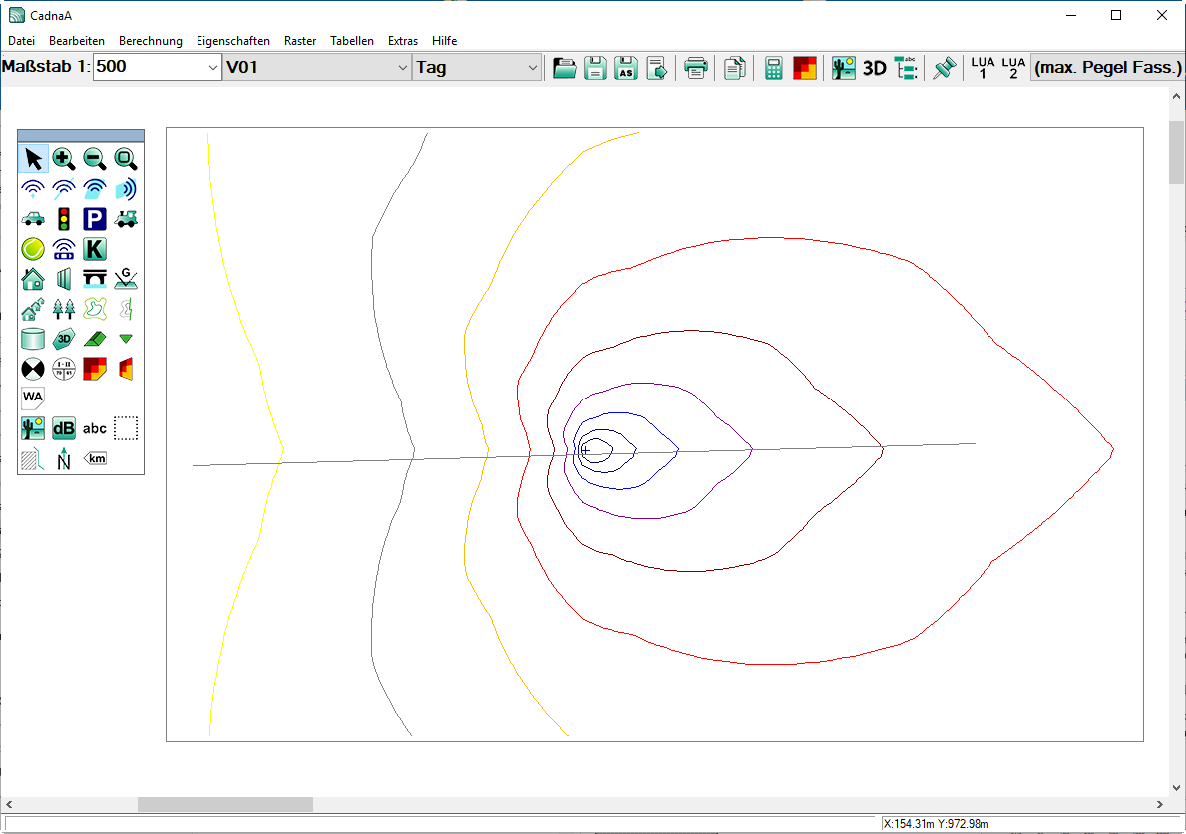Screen dimensions: 1186x834
Task: Open the Bearbeiten menu
Action: coord(76,41)
